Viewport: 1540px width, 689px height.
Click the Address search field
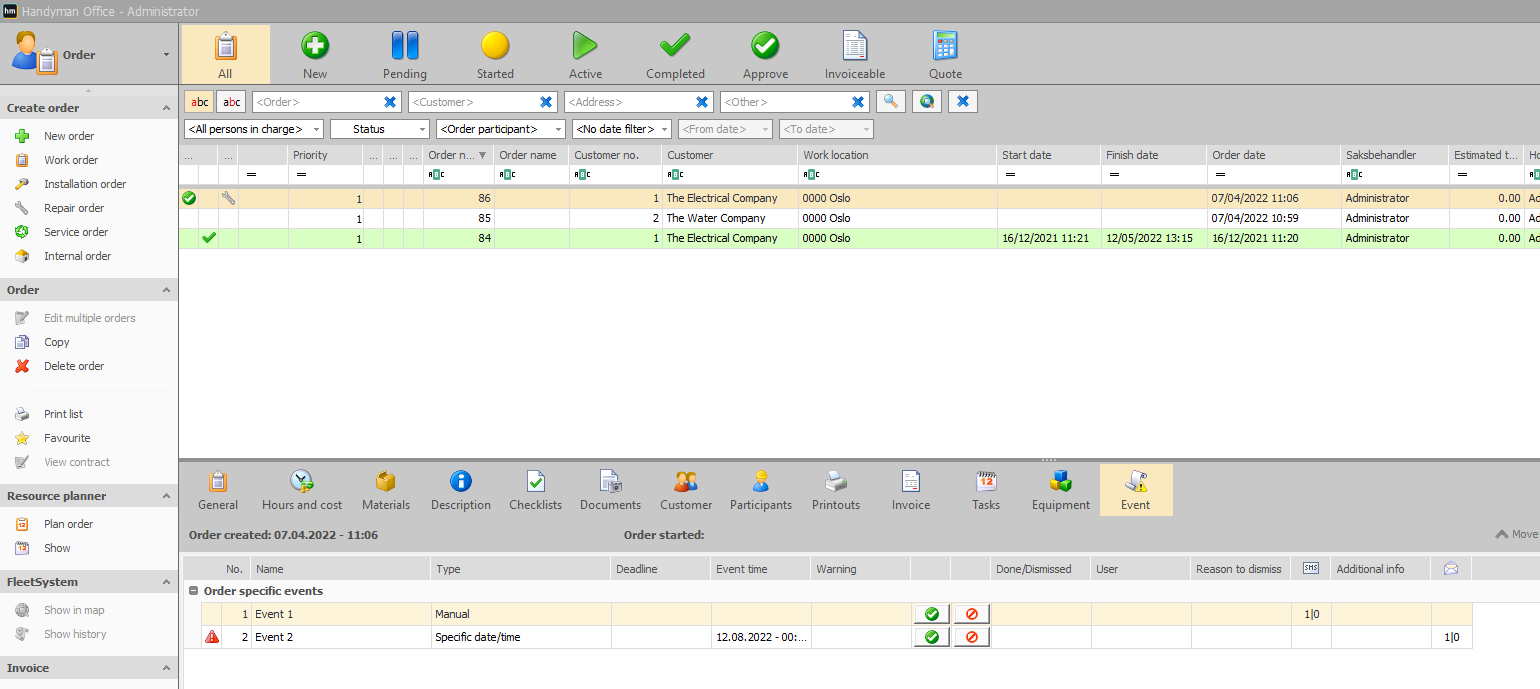click(x=628, y=102)
